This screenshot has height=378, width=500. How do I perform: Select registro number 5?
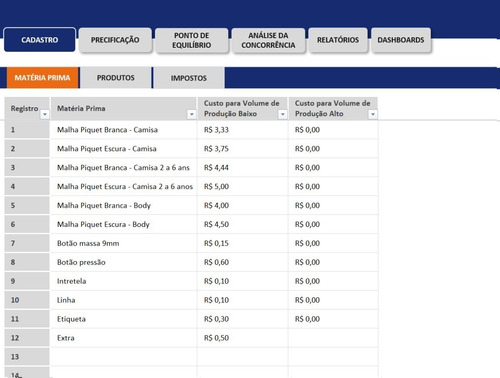point(27,205)
